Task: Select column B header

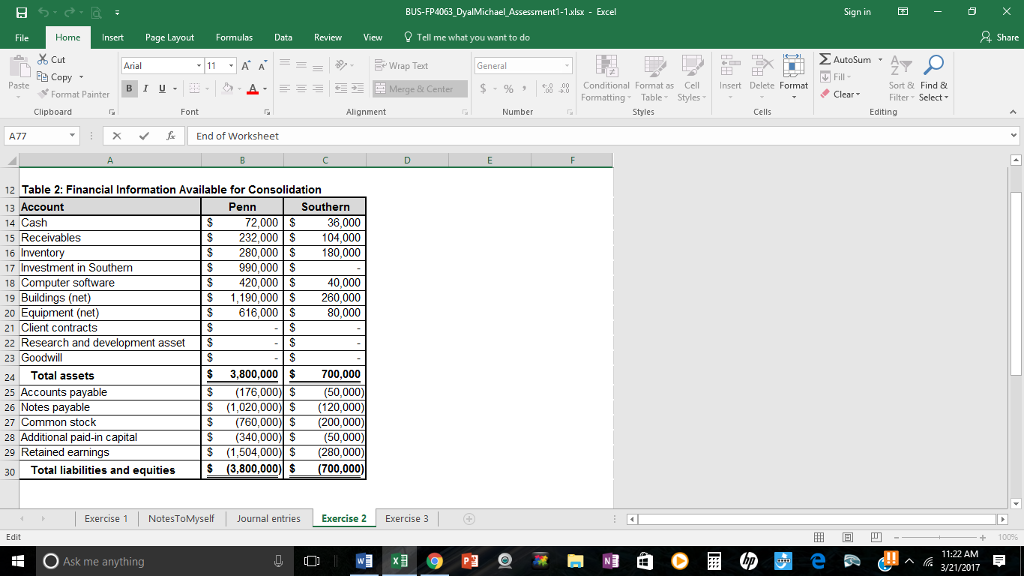Action: [x=242, y=160]
